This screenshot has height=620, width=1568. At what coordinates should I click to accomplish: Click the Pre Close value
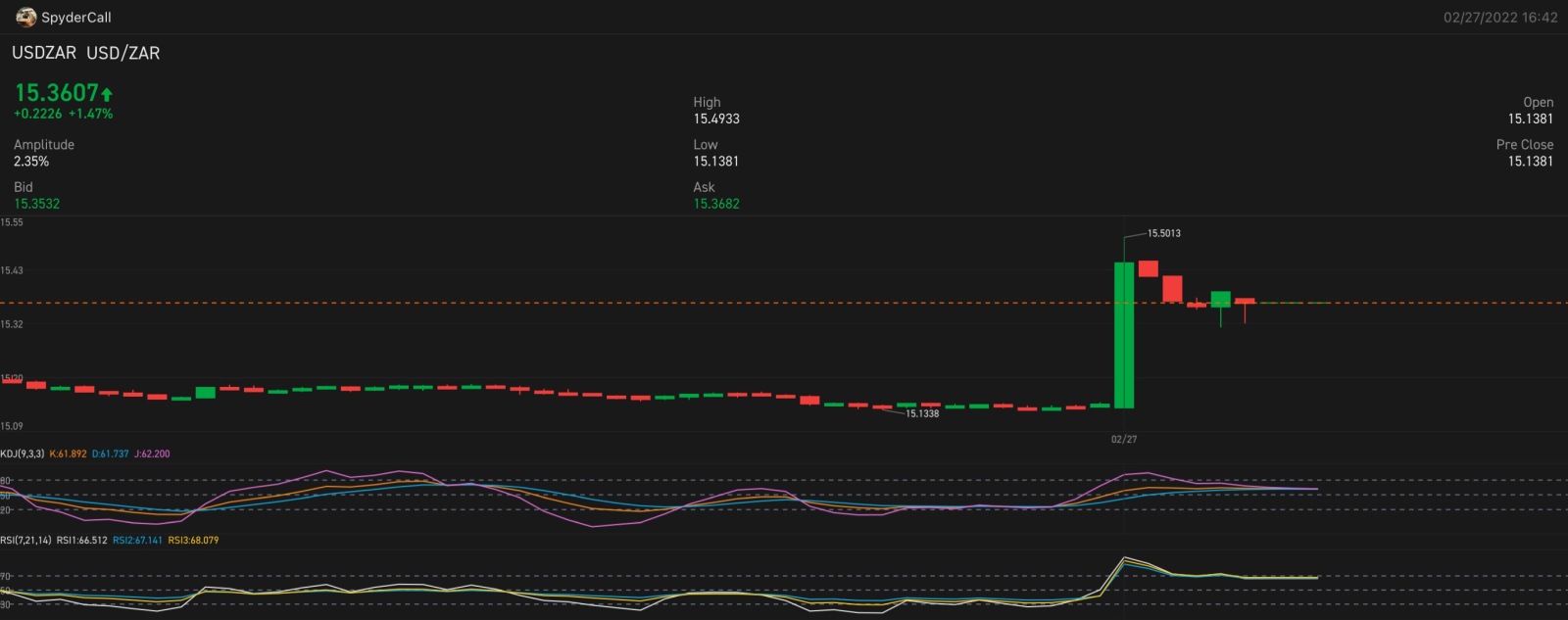pyautogui.click(x=1531, y=162)
